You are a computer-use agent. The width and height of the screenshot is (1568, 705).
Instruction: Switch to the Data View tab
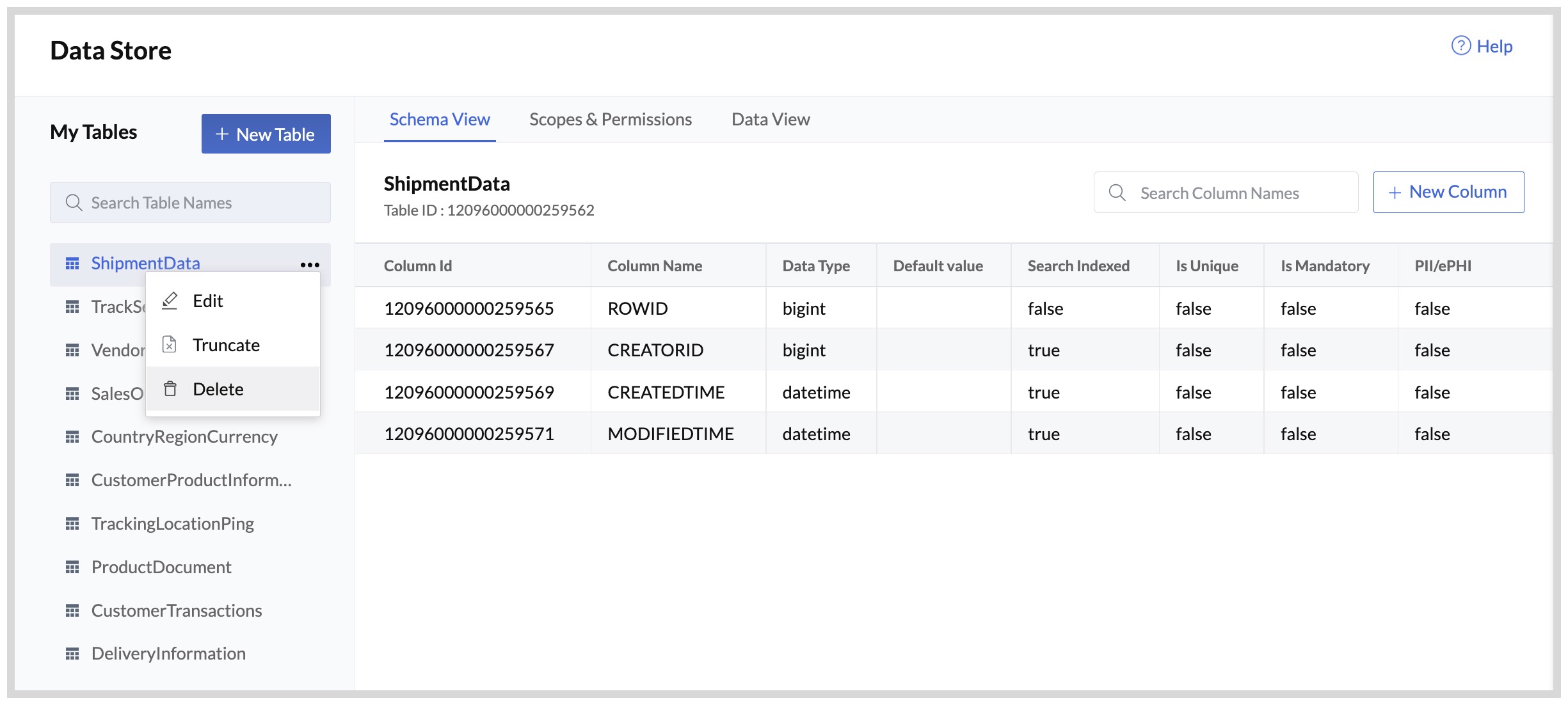coord(770,119)
